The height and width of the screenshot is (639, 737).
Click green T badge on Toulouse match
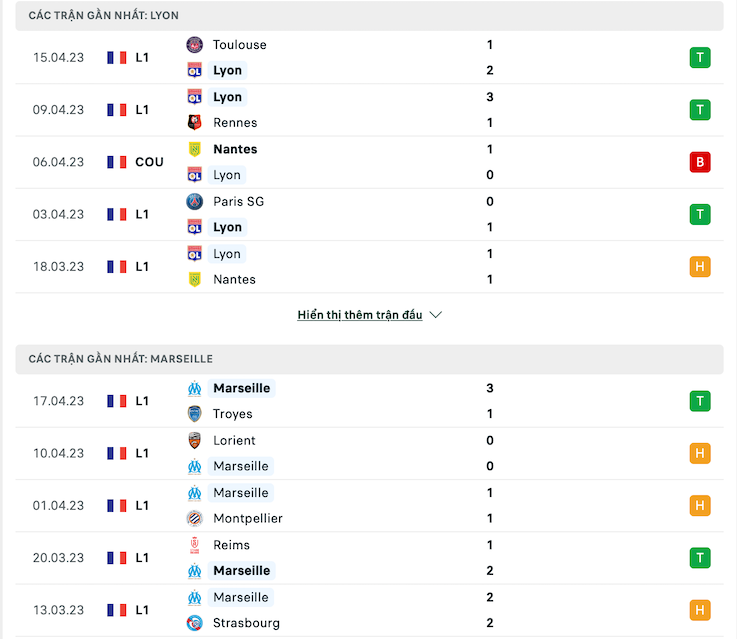(700, 58)
